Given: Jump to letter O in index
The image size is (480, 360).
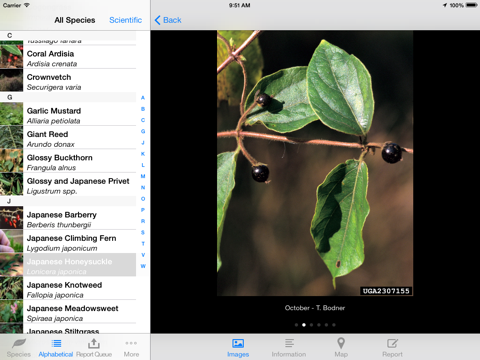Looking at the screenshot, I should tap(143, 199).
